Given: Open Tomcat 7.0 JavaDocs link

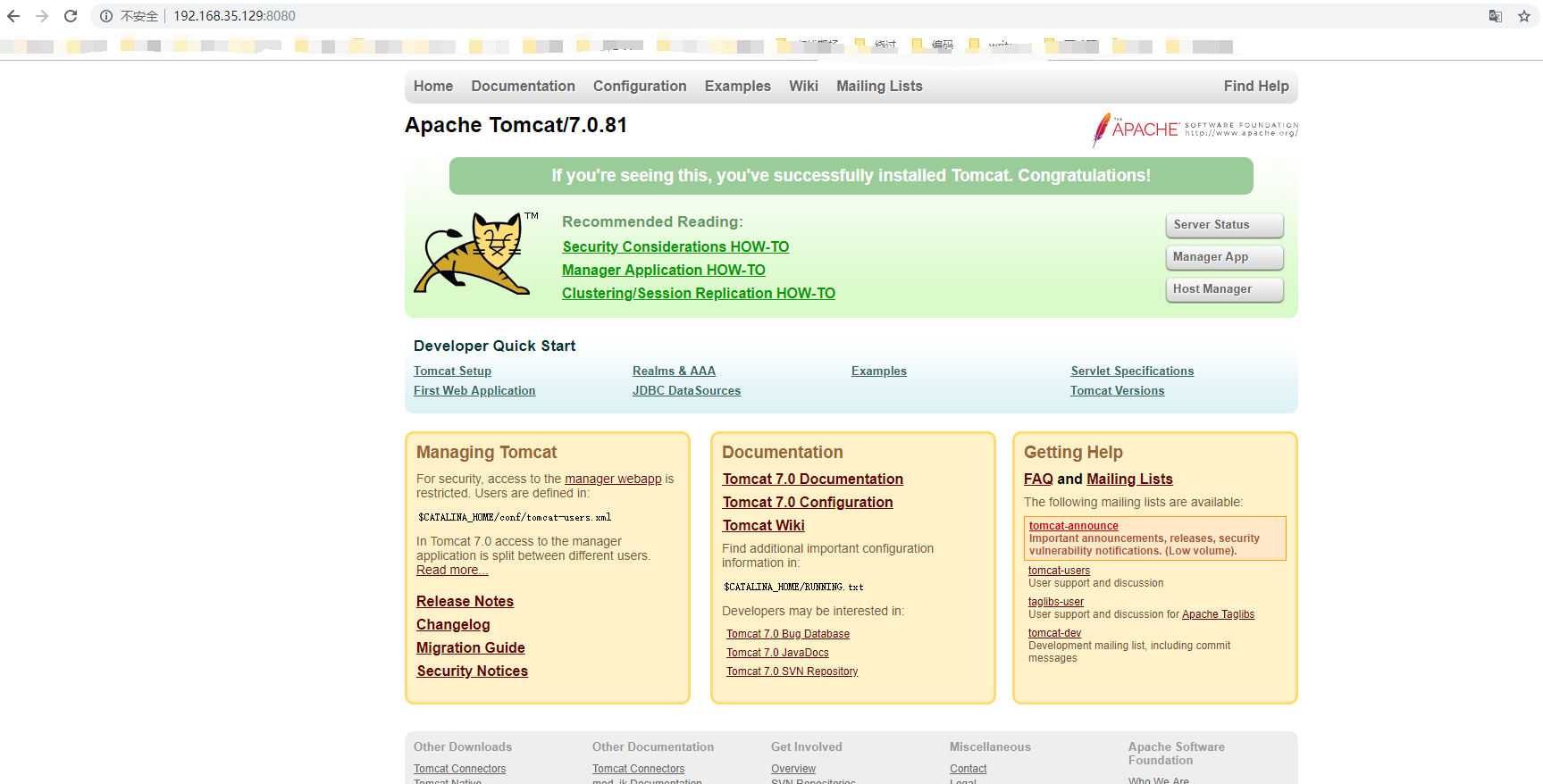Looking at the screenshot, I should click(777, 653).
